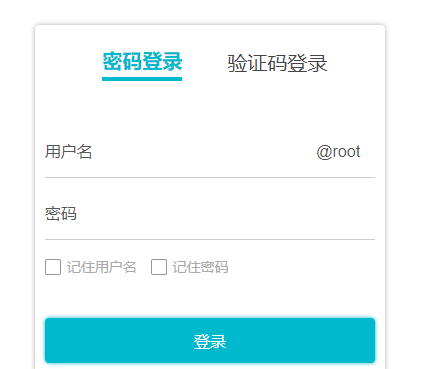Click the empty box left of 记住密码

pos(159,267)
